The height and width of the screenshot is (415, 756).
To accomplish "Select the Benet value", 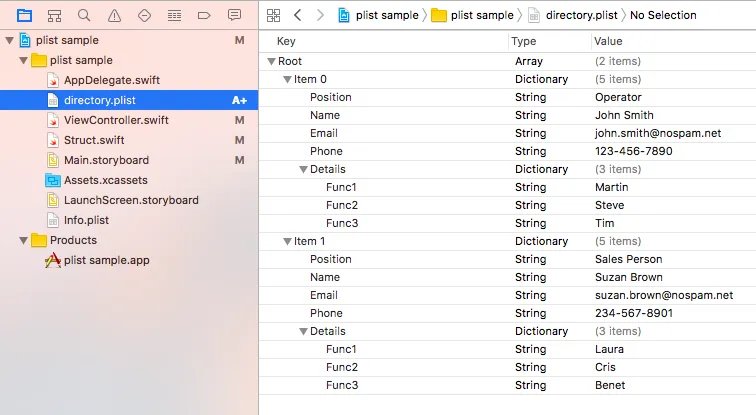I will click(x=610, y=385).
